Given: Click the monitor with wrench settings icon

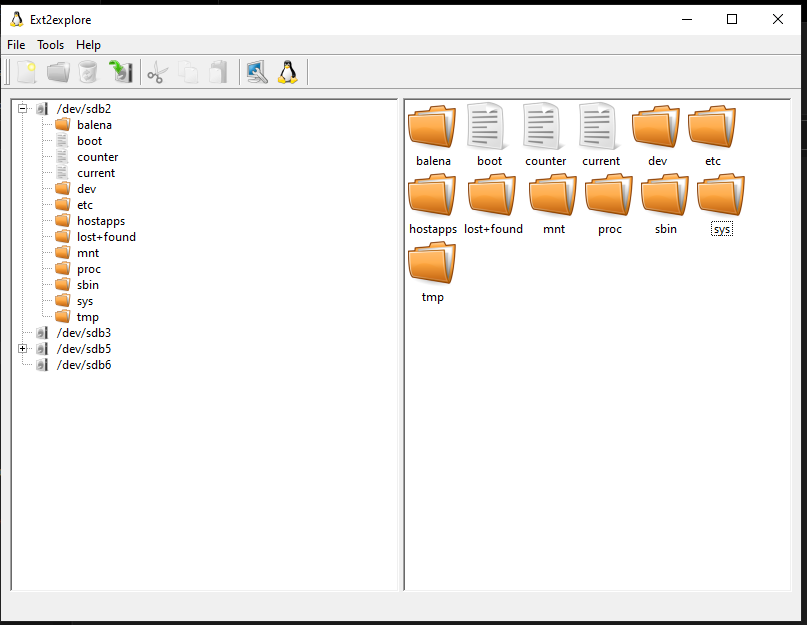Looking at the screenshot, I should [257, 72].
